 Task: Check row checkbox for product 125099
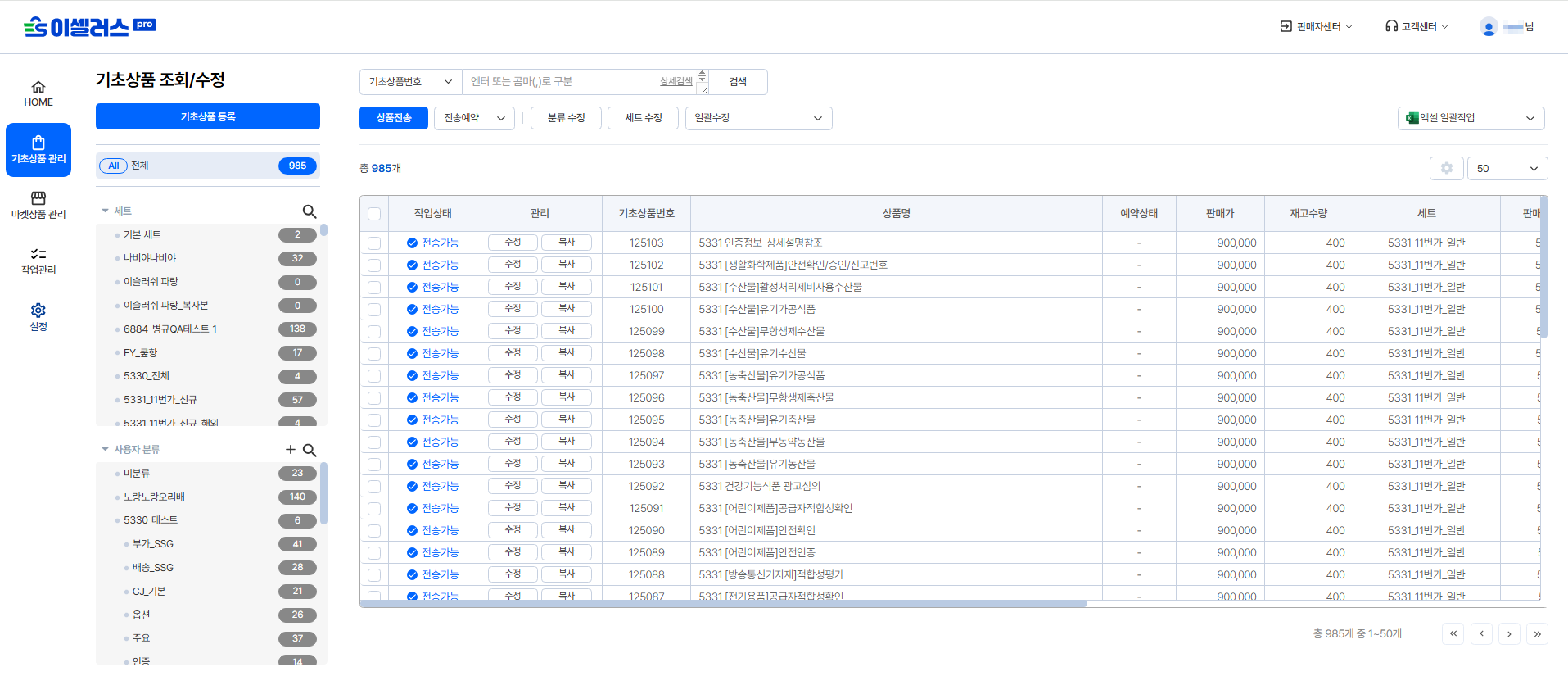point(374,332)
